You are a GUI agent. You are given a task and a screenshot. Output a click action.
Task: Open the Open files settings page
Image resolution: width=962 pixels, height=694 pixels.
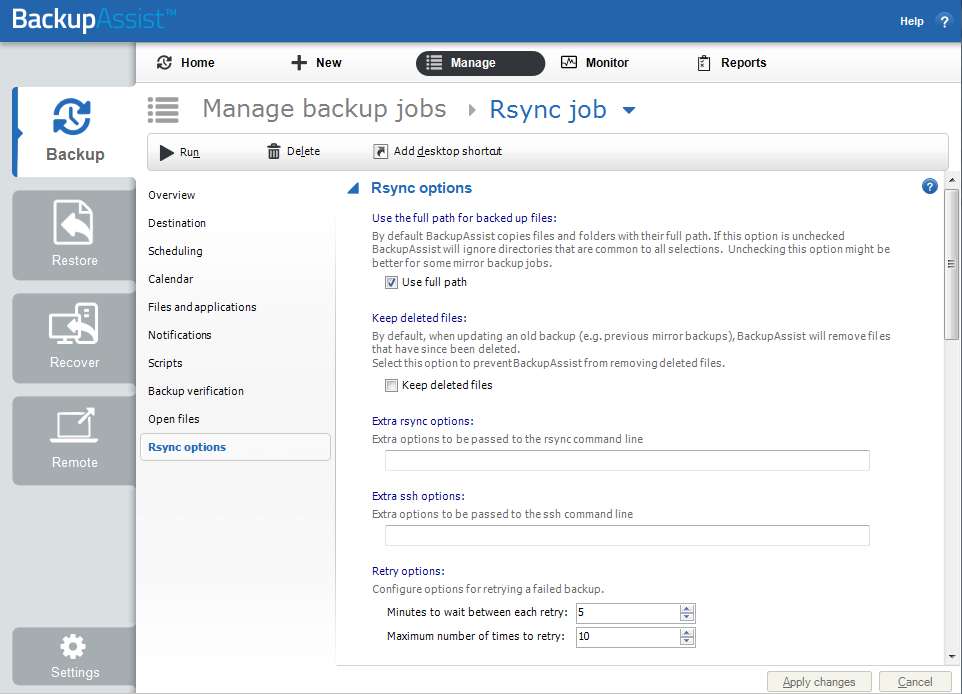click(x=174, y=419)
